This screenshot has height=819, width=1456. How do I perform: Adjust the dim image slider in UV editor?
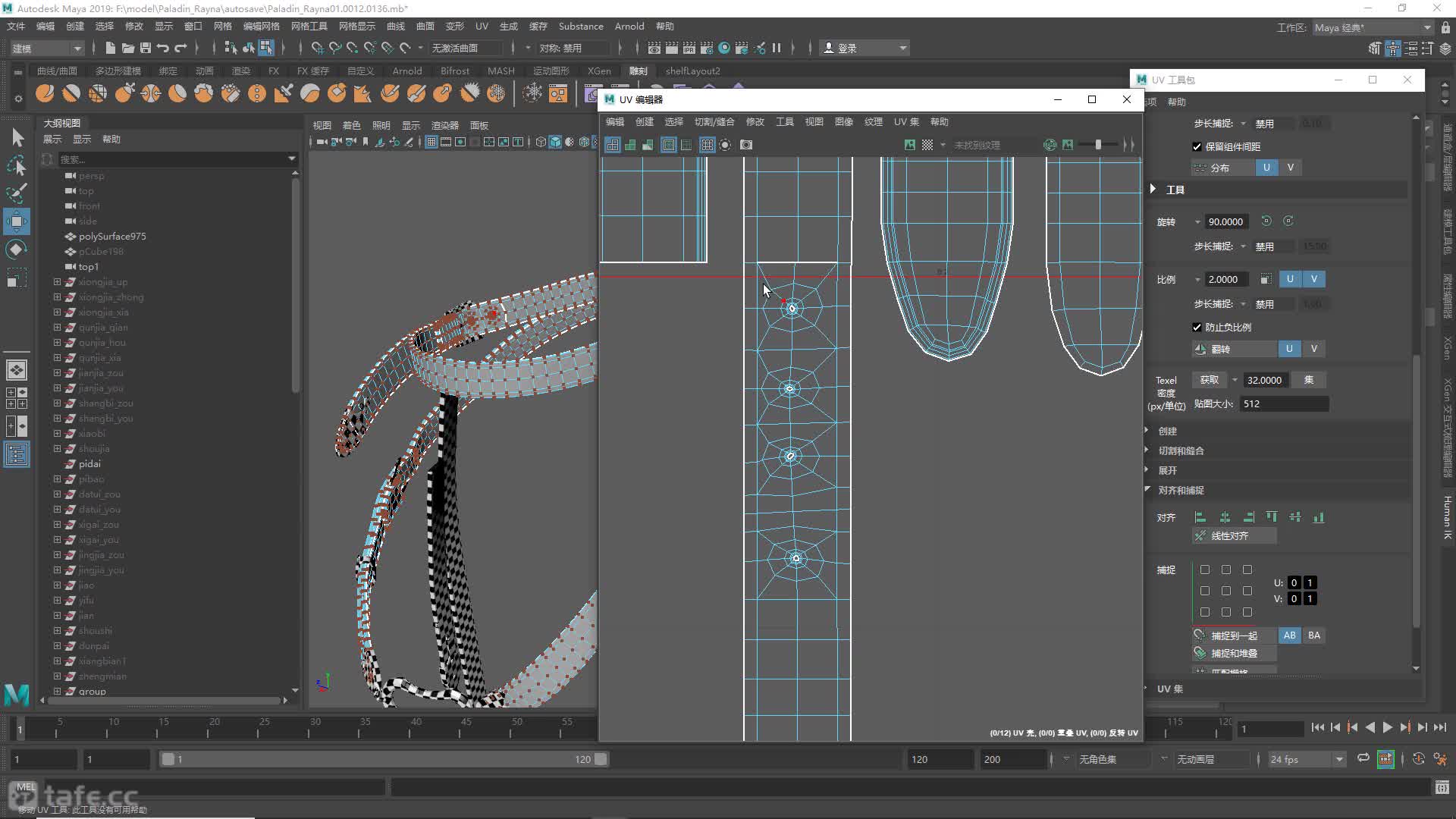1097,144
